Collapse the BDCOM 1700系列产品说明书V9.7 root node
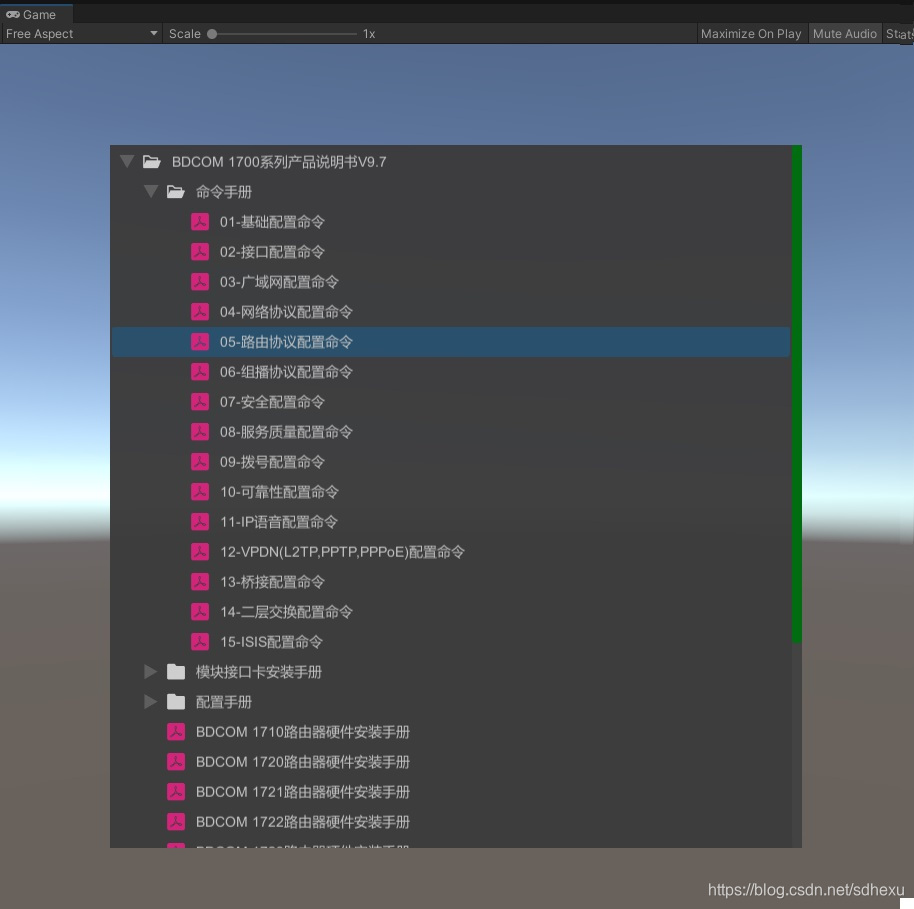This screenshot has width=914, height=909. coord(127,162)
